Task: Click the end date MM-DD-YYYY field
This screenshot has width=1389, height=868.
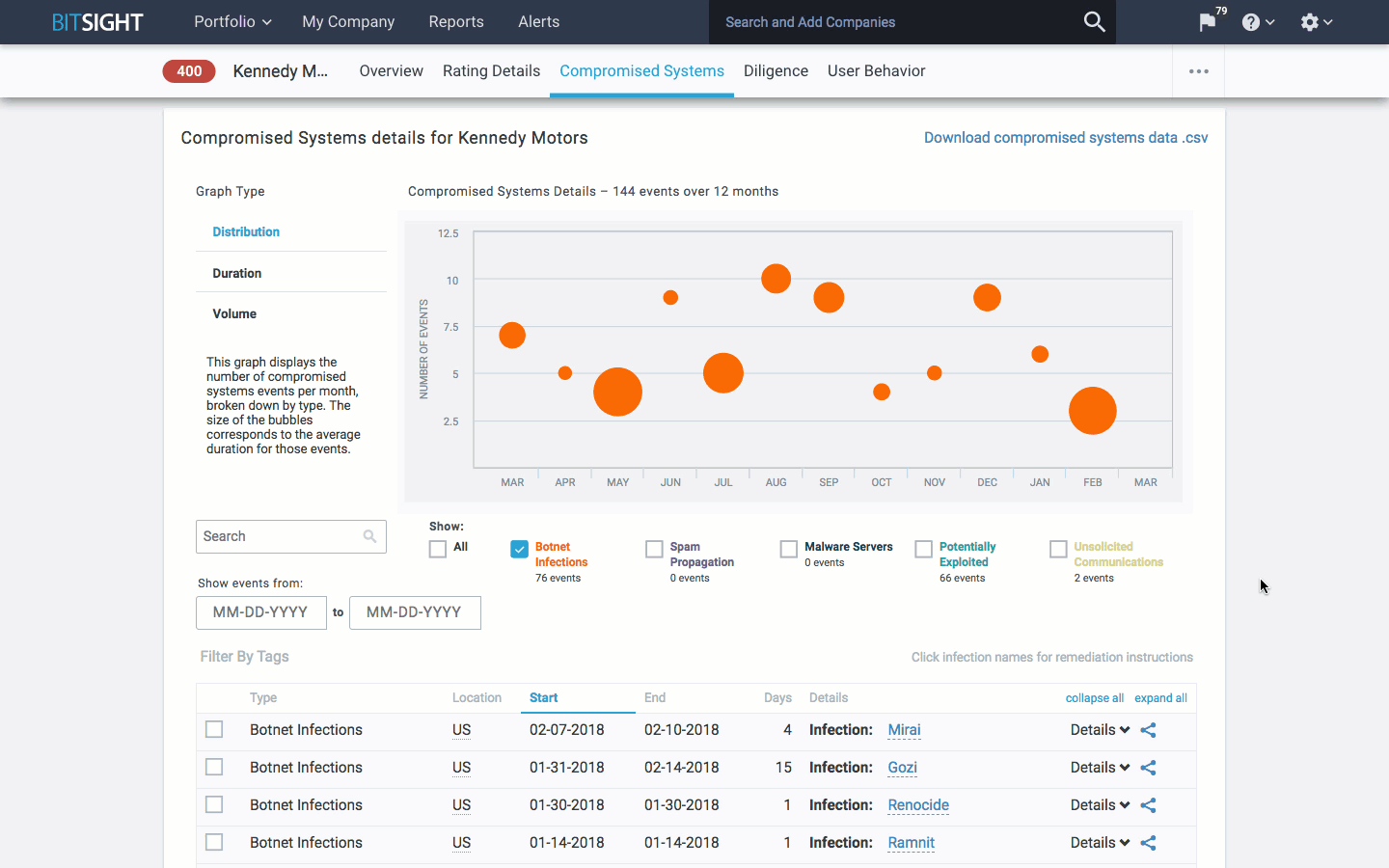Action: point(415,612)
